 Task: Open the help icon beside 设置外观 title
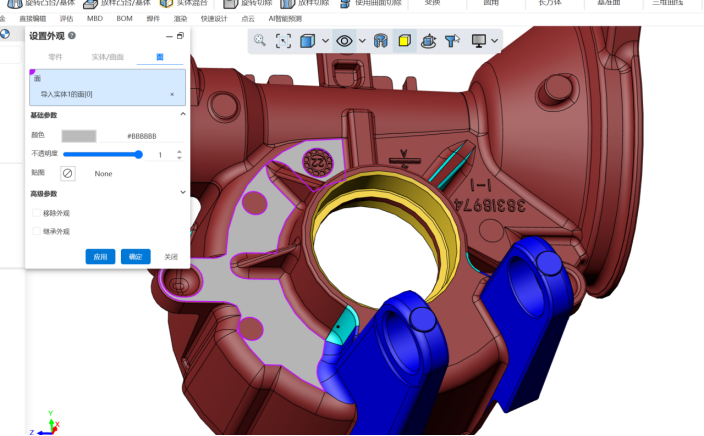pyautogui.click(x=72, y=35)
